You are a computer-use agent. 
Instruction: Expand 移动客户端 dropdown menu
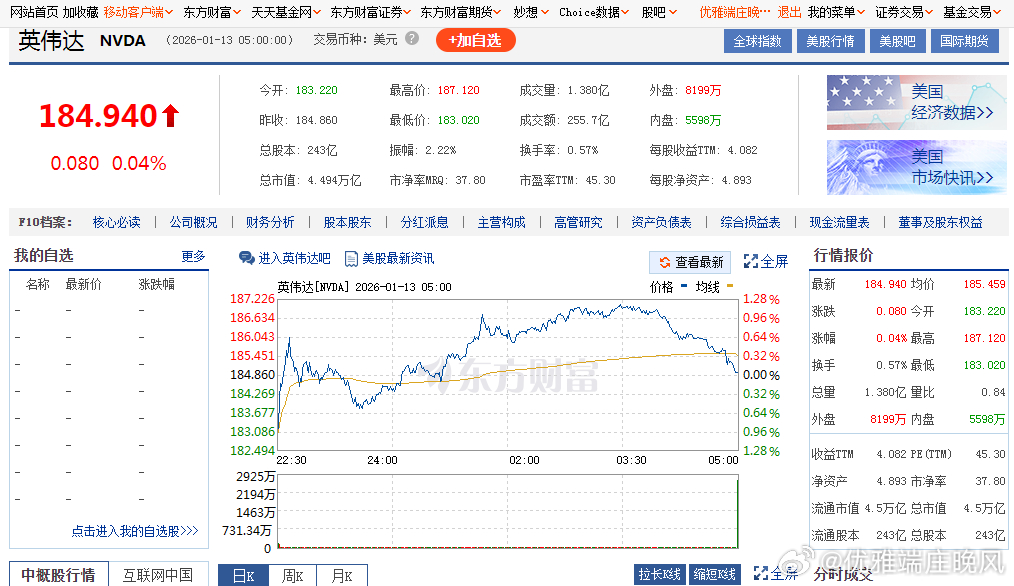point(138,12)
